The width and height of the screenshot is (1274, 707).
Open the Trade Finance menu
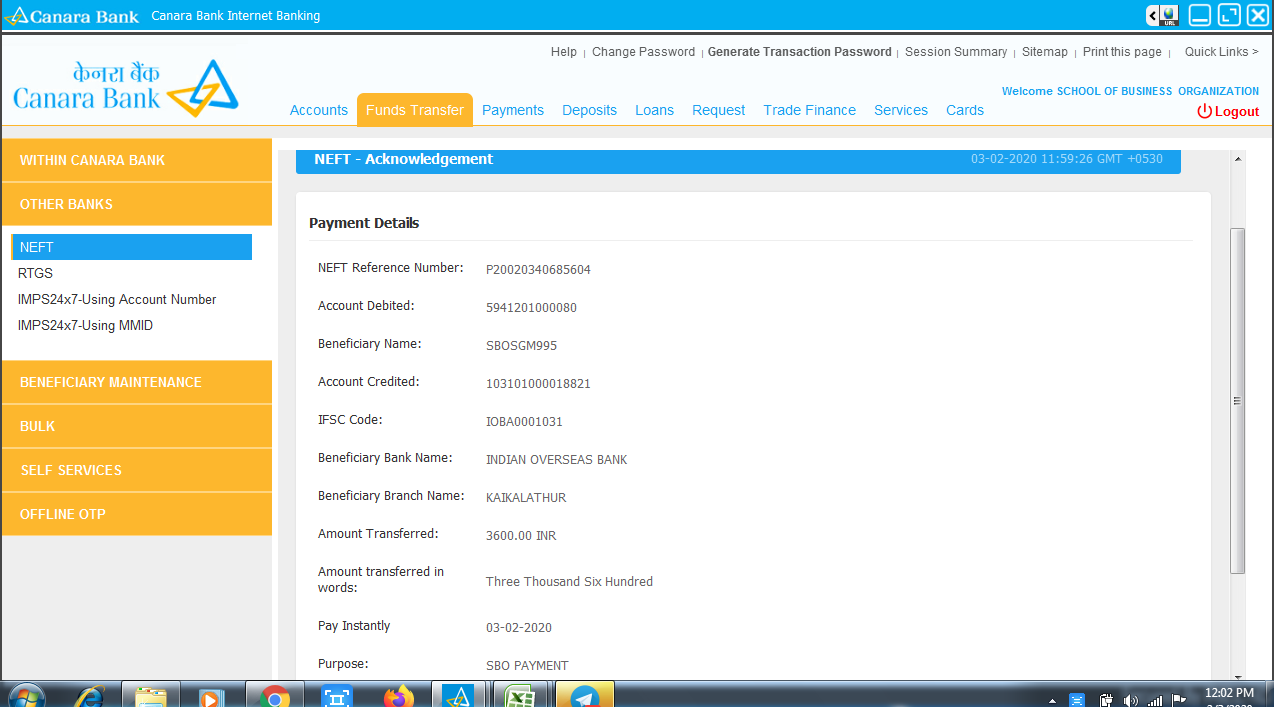pyautogui.click(x=810, y=110)
